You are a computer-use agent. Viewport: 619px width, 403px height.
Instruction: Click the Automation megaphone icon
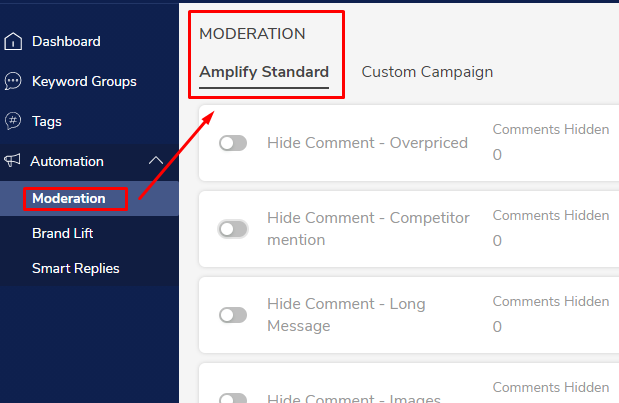(12, 161)
